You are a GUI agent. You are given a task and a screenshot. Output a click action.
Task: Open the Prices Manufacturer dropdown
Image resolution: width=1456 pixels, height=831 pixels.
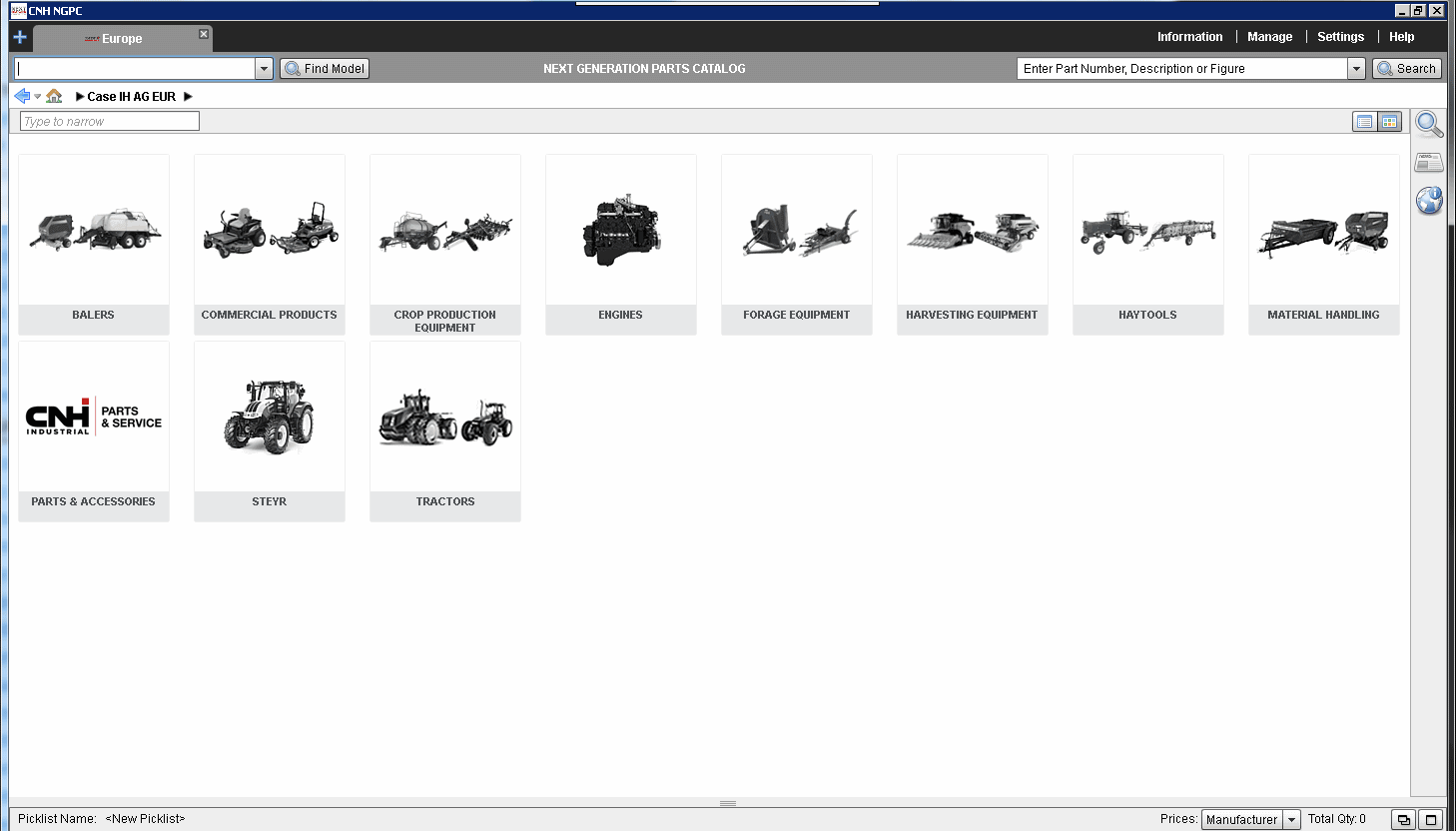click(x=1250, y=819)
